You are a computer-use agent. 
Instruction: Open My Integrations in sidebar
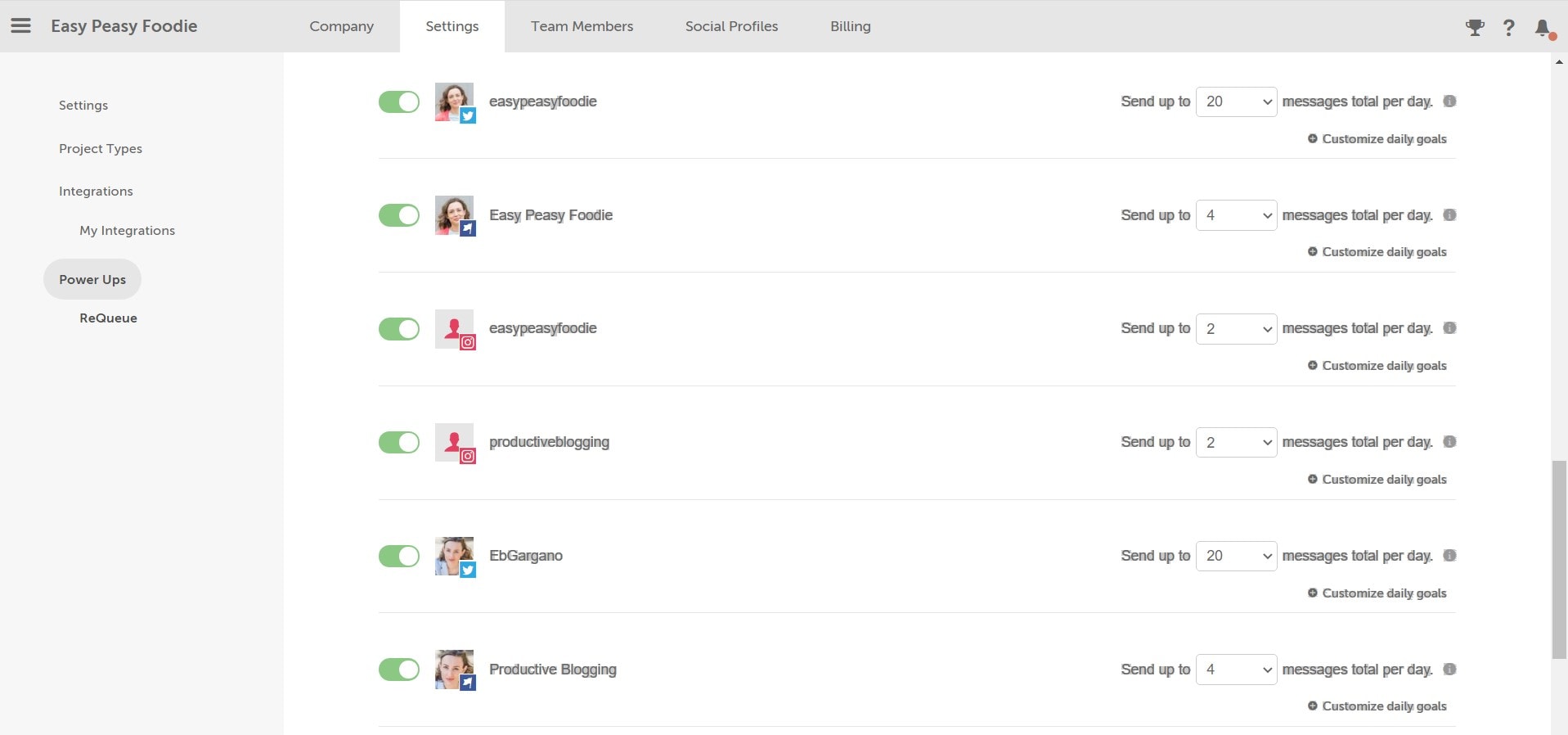(128, 231)
